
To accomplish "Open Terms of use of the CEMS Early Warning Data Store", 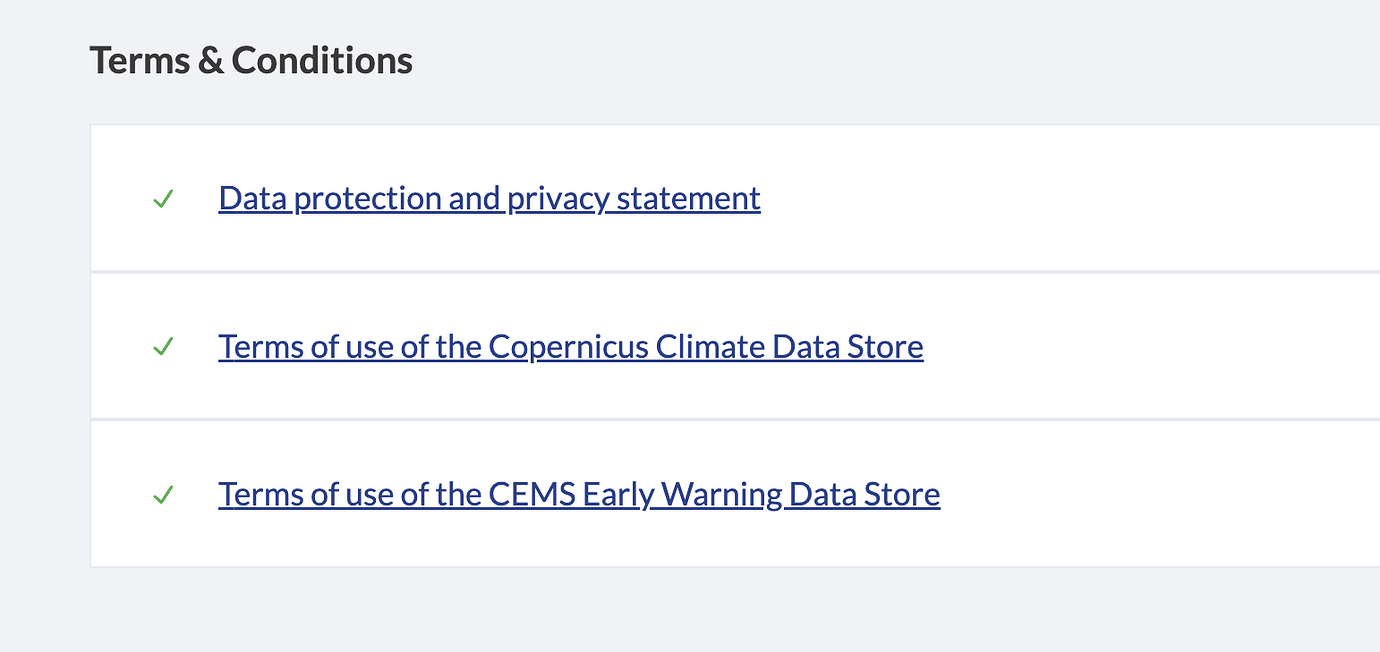I will tap(579, 495).
